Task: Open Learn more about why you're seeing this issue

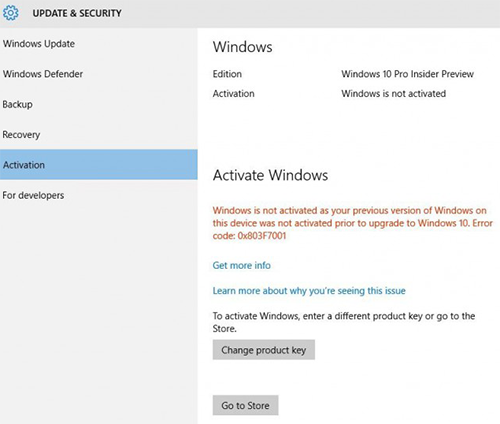Action: [309, 291]
